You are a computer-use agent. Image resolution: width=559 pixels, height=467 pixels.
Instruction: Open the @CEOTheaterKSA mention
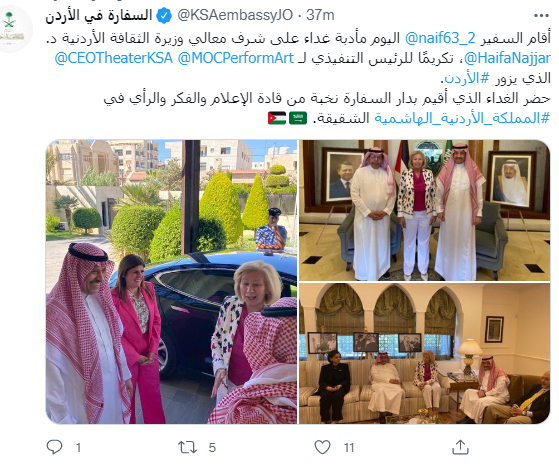coord(114,58)
